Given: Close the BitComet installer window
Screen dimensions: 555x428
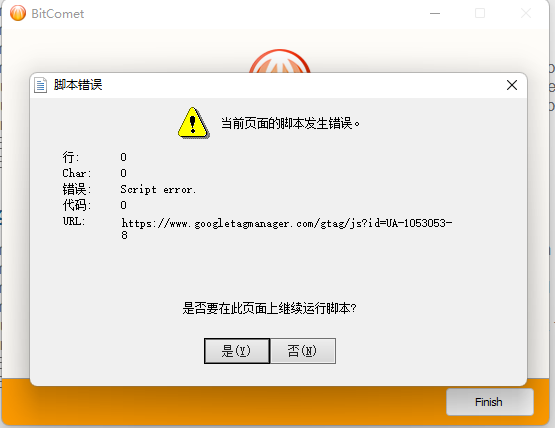Looking at the screenshot, I should (x=526, y=13).
